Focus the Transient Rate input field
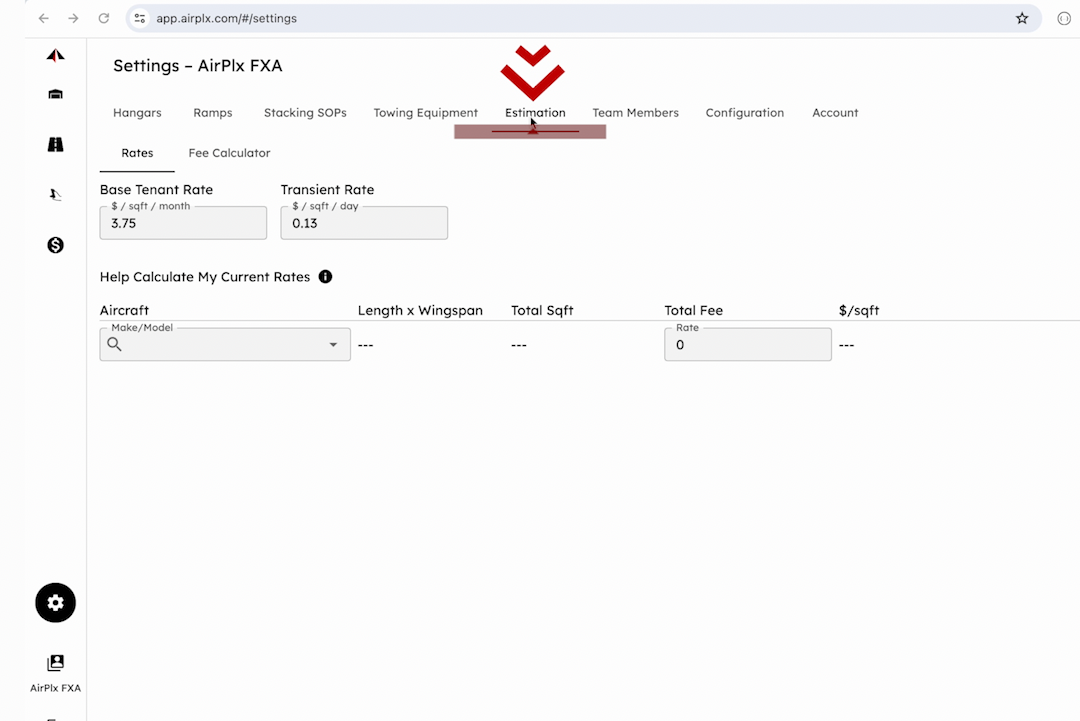The width and height of the screenshot is (1080, 721). click(x=364, y=224)
